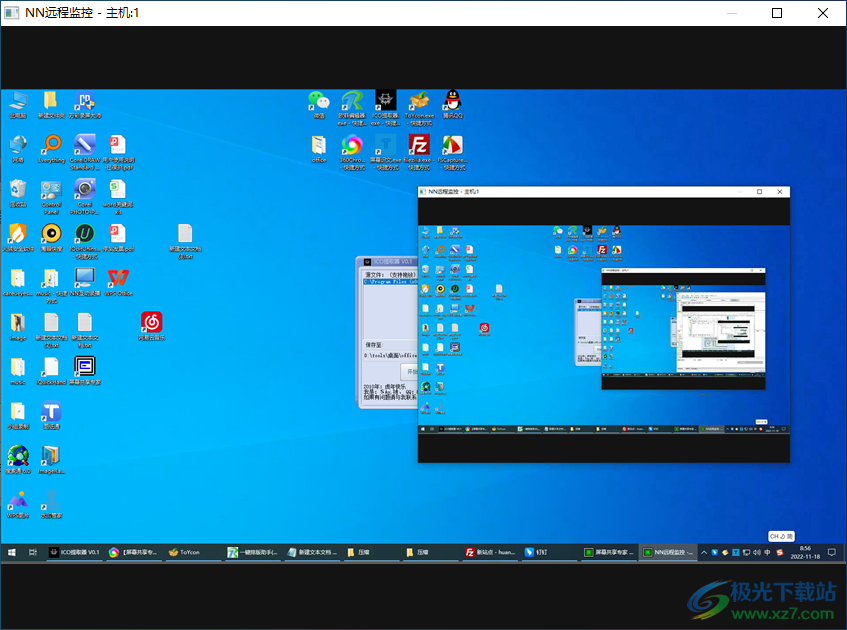Open the Tencent QQ penguin icon
This screenshot has width=847, height=630.
452,101
